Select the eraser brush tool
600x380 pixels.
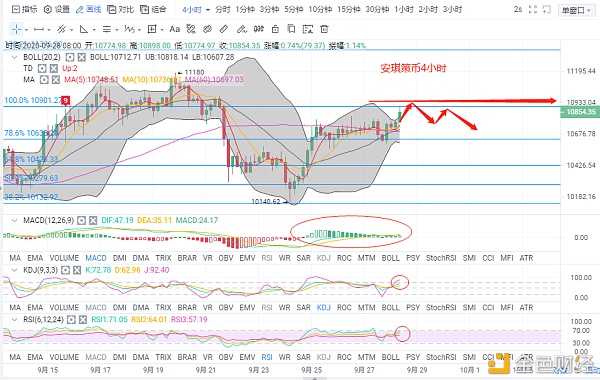pyautogui.click(x=241, y=29)
